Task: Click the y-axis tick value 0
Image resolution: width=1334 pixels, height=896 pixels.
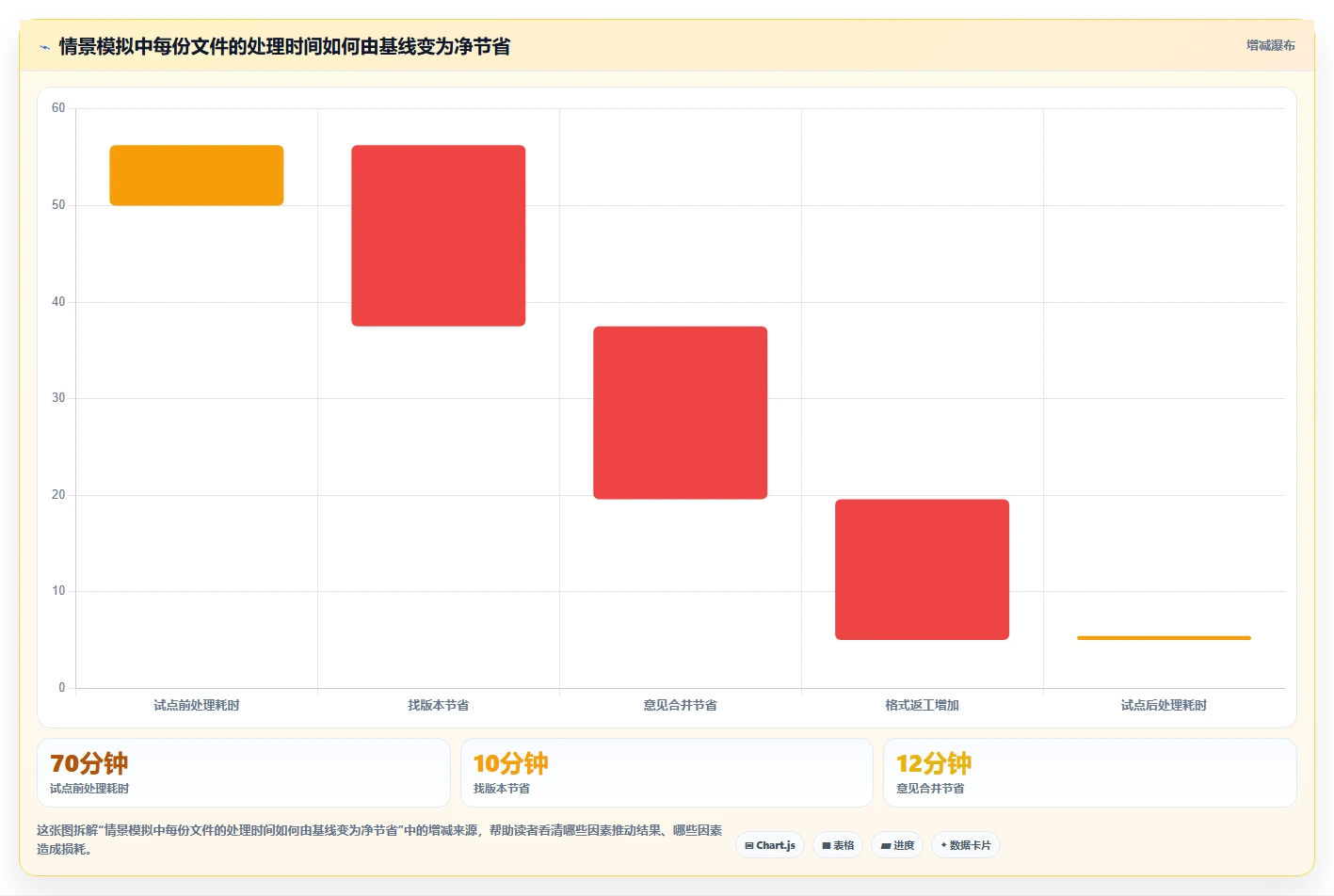Action: (62, 688)
